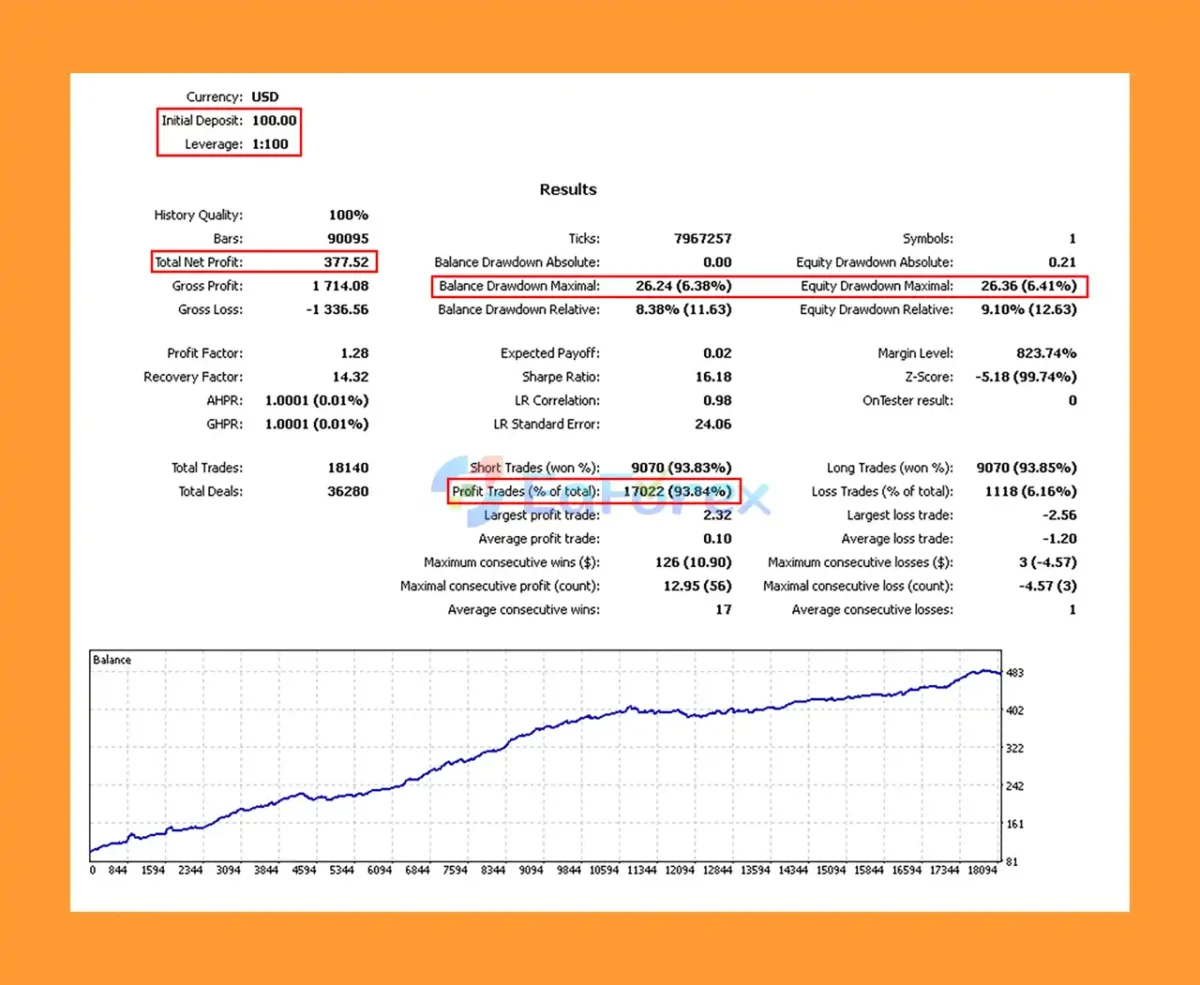
Task: Click Average profit trade value 0.10
Action: click(x=717, y=539)
